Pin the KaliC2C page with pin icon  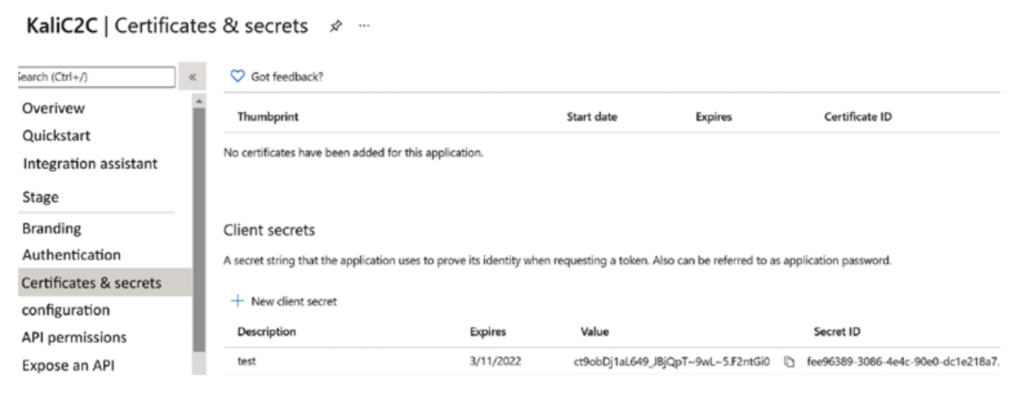point(336,27)
